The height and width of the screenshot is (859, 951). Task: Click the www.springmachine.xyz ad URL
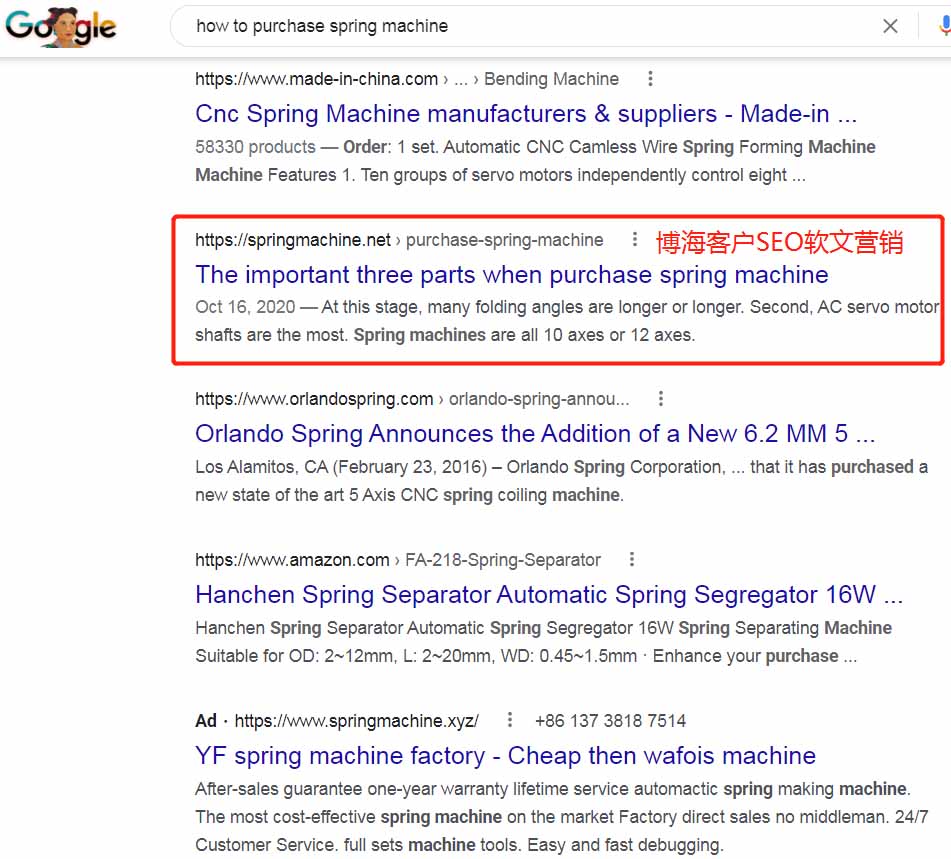click(356, 720)
